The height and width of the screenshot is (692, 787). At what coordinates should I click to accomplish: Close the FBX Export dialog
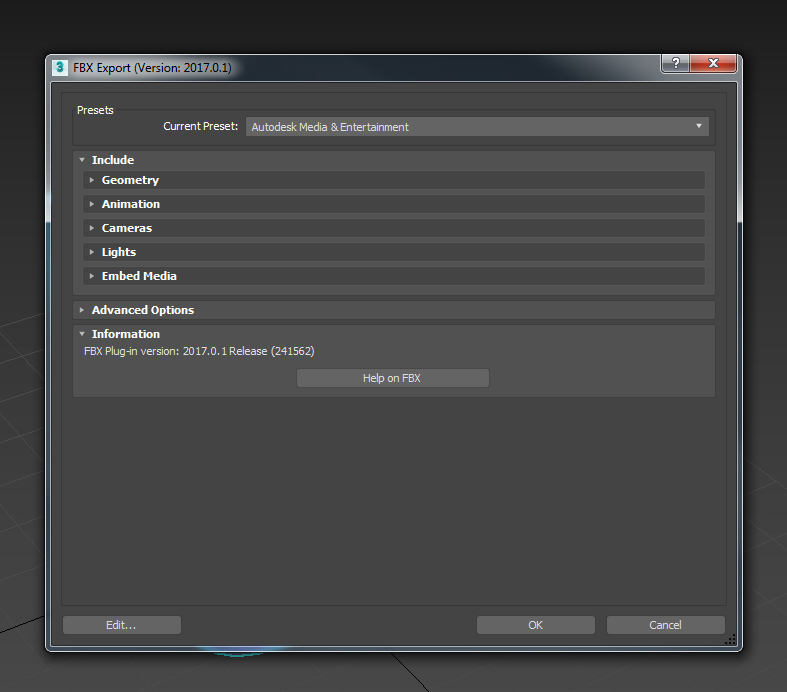pyautogui.click(x=713, y=64)
